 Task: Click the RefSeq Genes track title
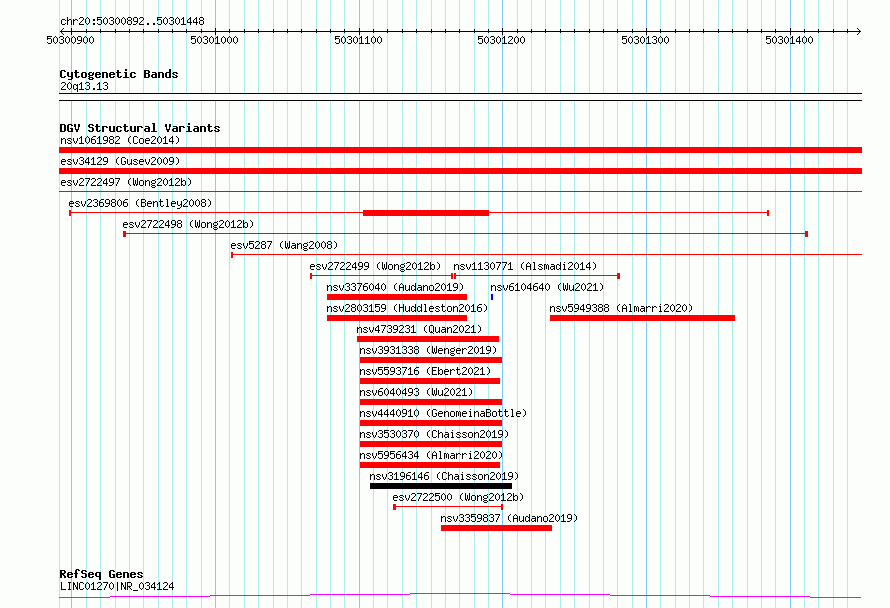pos(101,574)
